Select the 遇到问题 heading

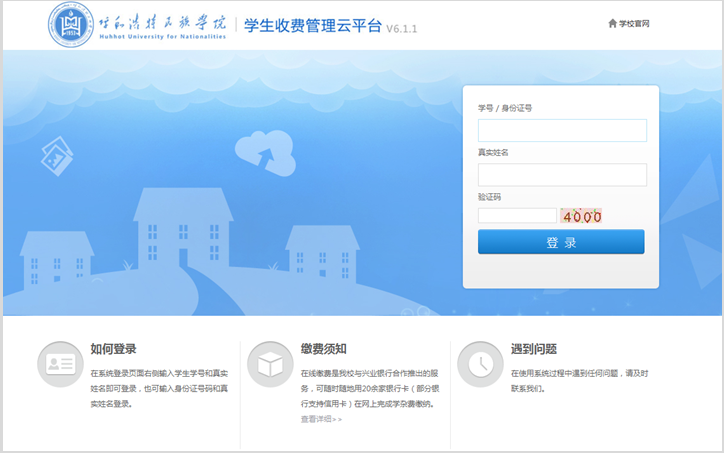tap(534, 349)
